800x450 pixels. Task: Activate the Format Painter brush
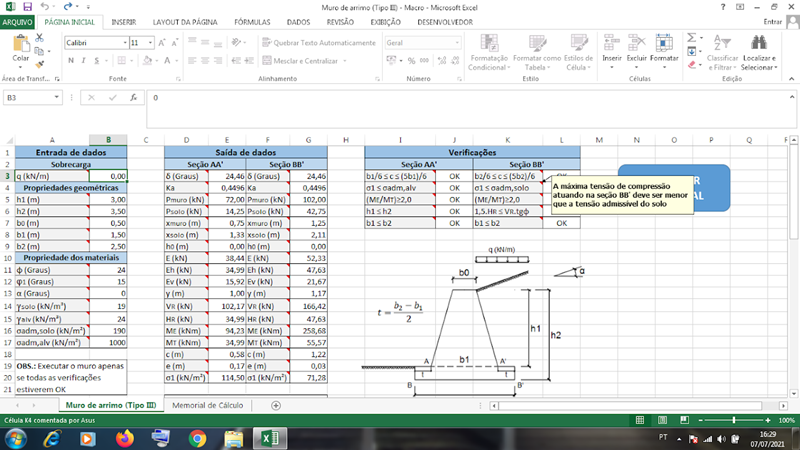[x=39, y=64]
